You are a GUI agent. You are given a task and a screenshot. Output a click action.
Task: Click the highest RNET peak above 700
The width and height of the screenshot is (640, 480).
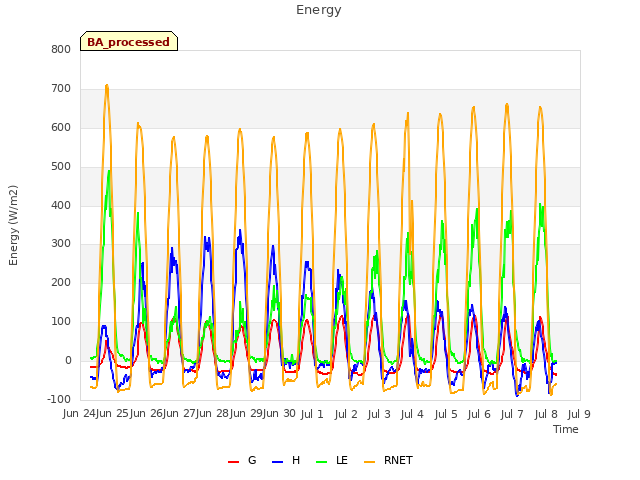107,86
